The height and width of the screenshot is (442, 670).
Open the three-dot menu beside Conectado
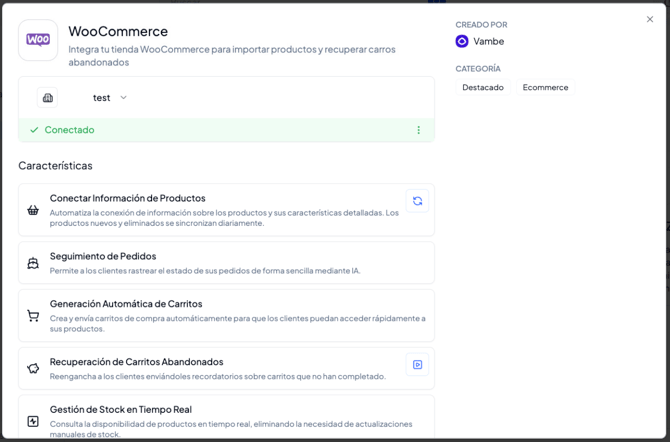(x=418, y=130)
